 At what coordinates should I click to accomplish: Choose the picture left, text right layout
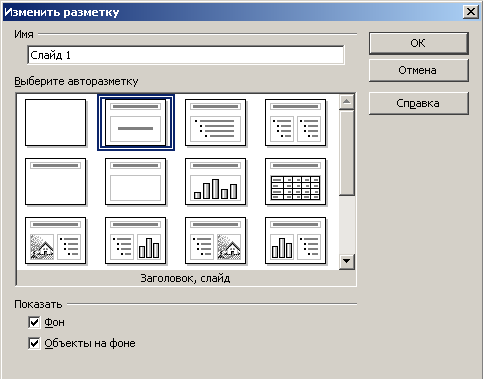tap(55, 241)
